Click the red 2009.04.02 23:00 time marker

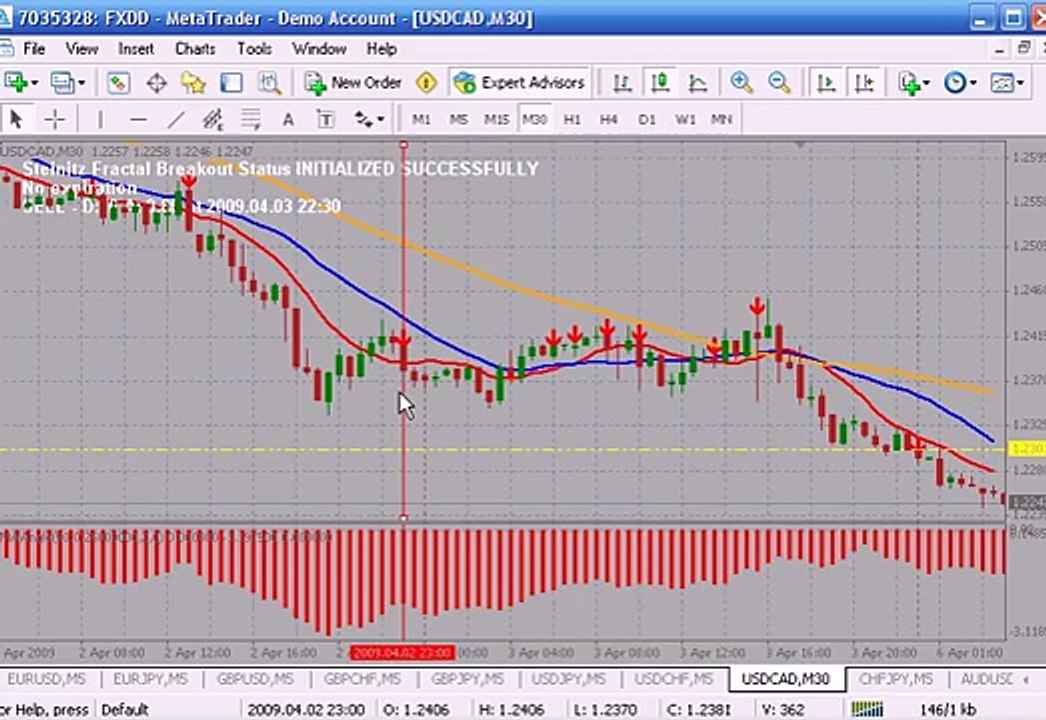point(402,652)
